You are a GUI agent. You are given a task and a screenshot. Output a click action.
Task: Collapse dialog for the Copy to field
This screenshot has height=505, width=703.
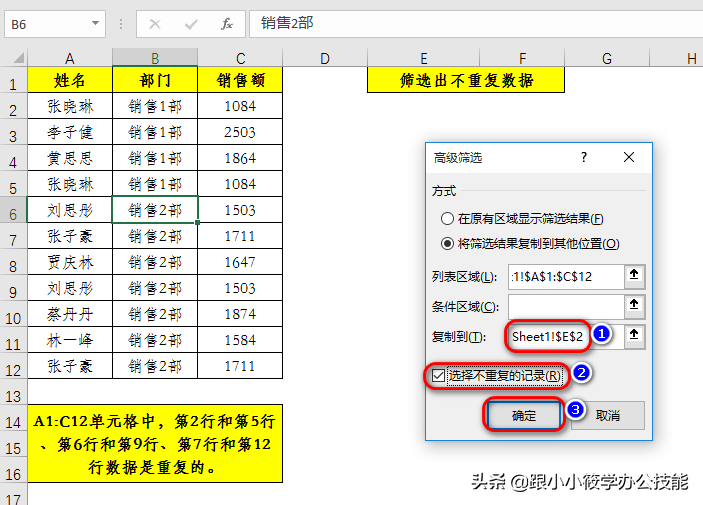pyautogui.click(x=634, y=335)
